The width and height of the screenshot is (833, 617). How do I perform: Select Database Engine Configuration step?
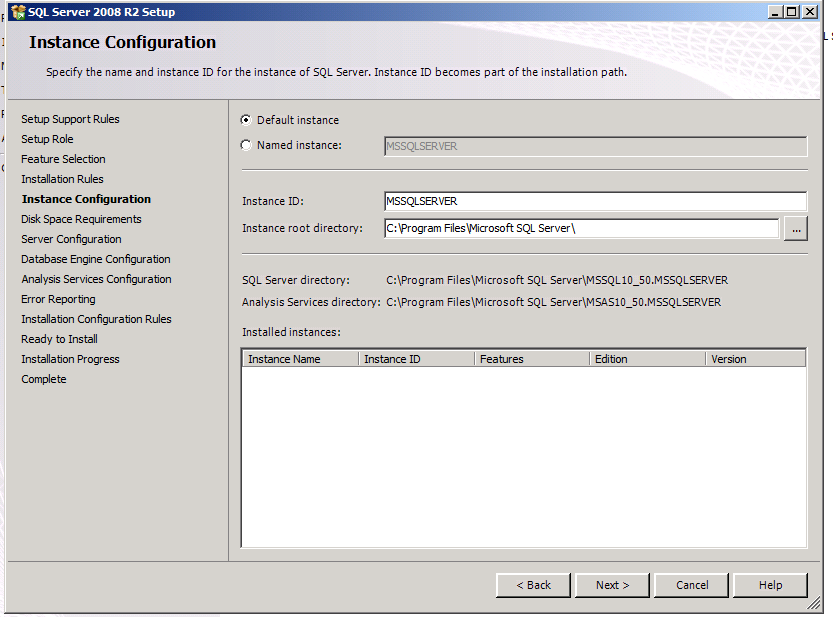click(x=96, y=259)
